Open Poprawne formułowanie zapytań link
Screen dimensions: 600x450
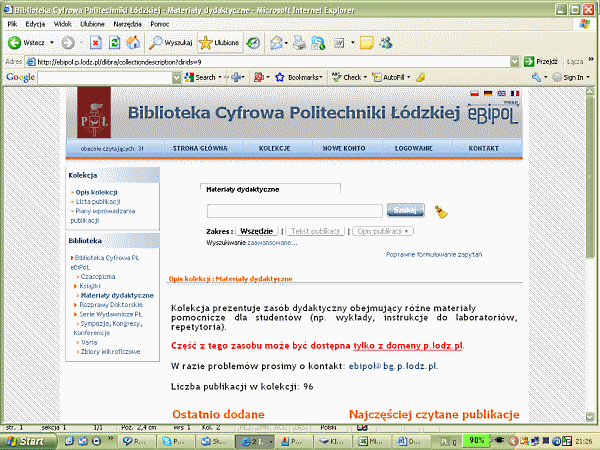[x=434, y=254]
